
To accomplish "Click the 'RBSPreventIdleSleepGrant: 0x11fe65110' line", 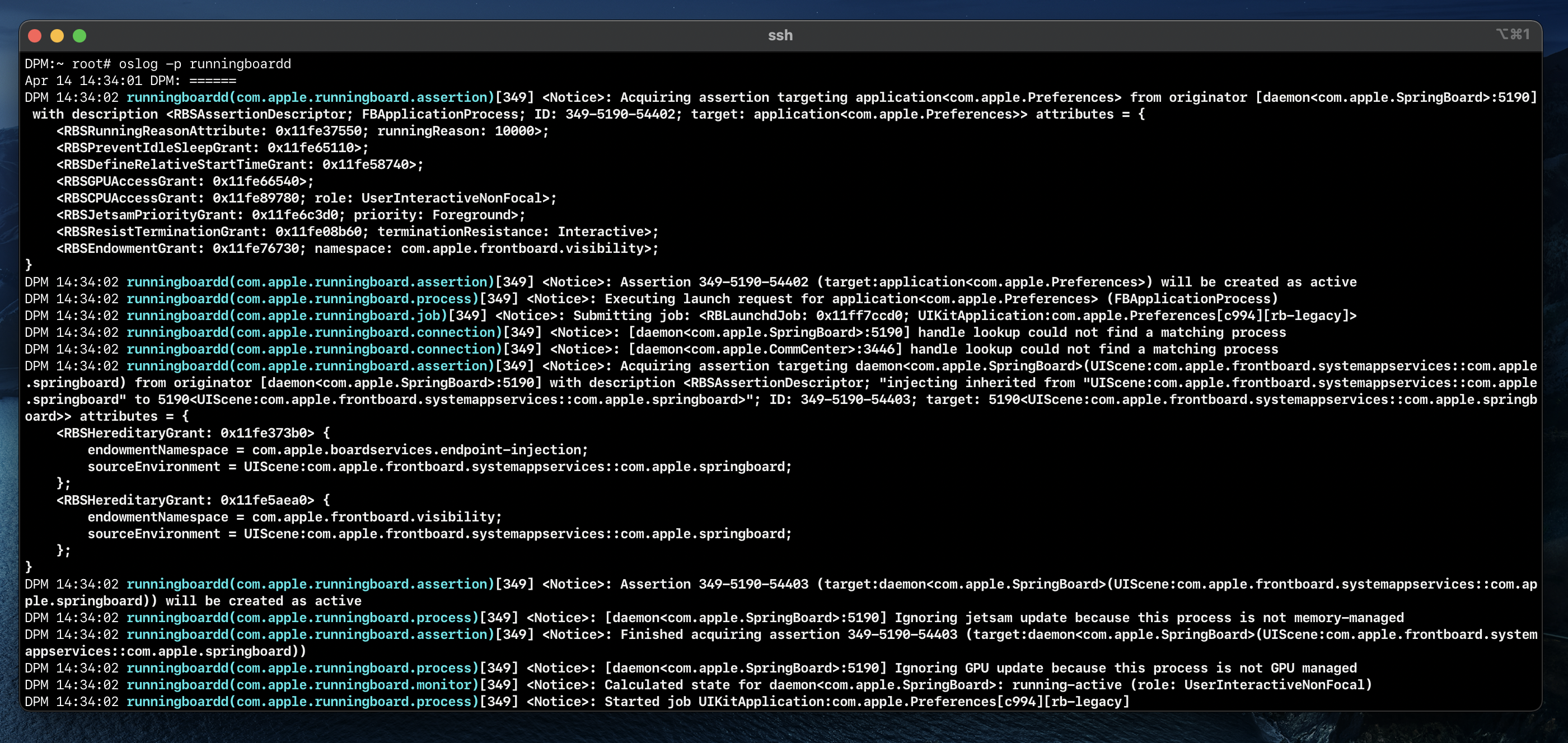I will pyautogui.click(x=212, y=148).
